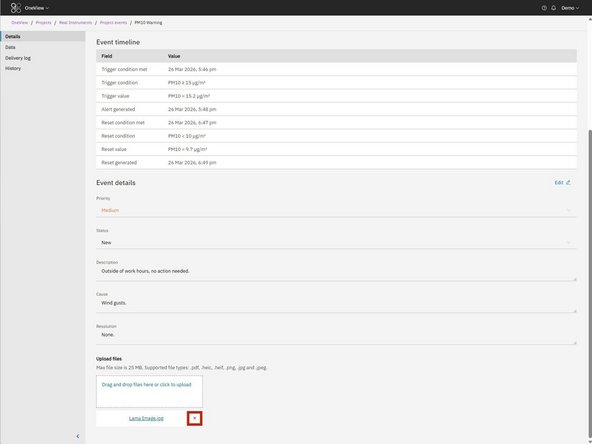Click the 'Event timeline' heading
This screenshot has height=444, width=592.
(118, 42)
